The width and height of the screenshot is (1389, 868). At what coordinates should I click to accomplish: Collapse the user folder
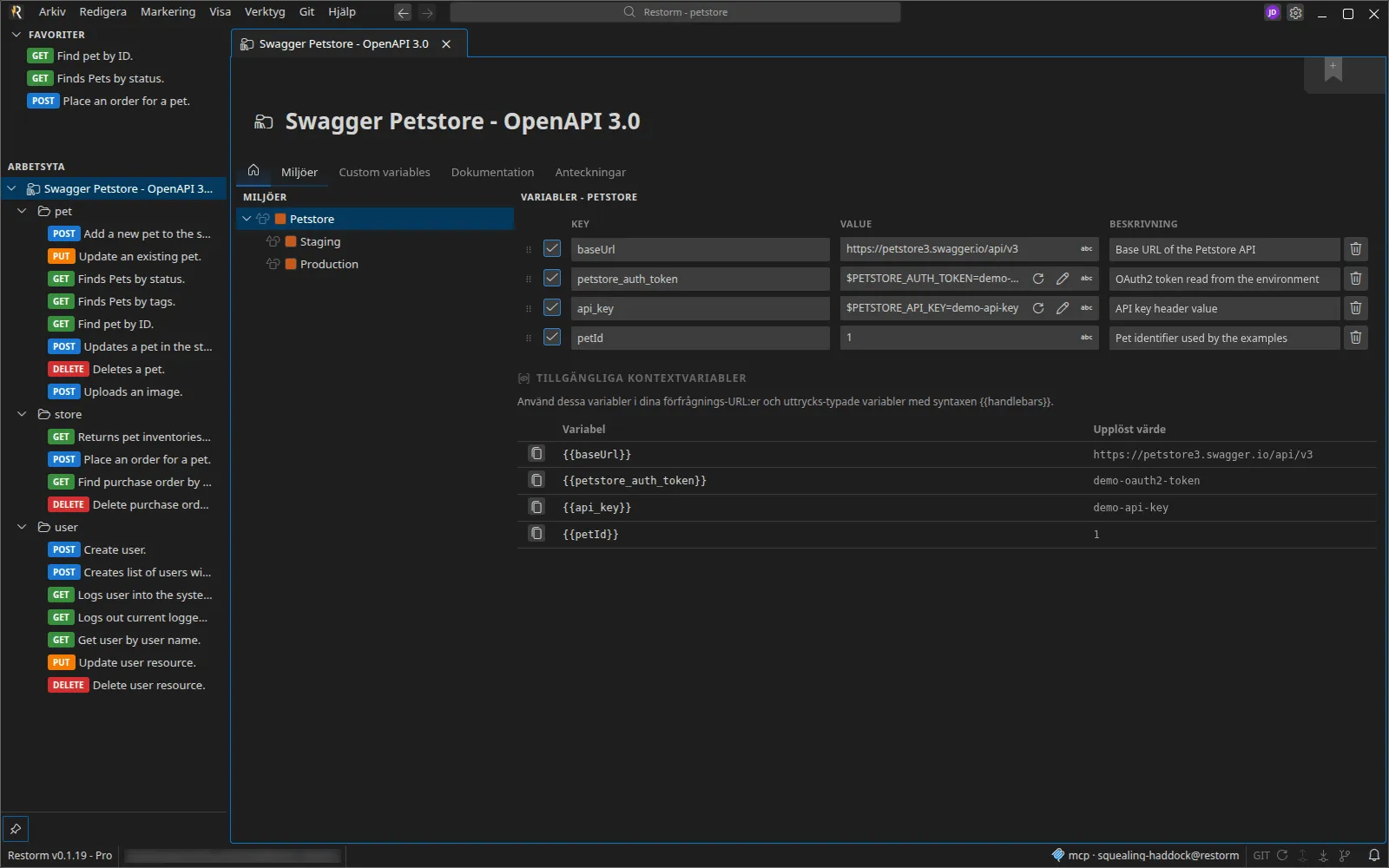point(22,527)
